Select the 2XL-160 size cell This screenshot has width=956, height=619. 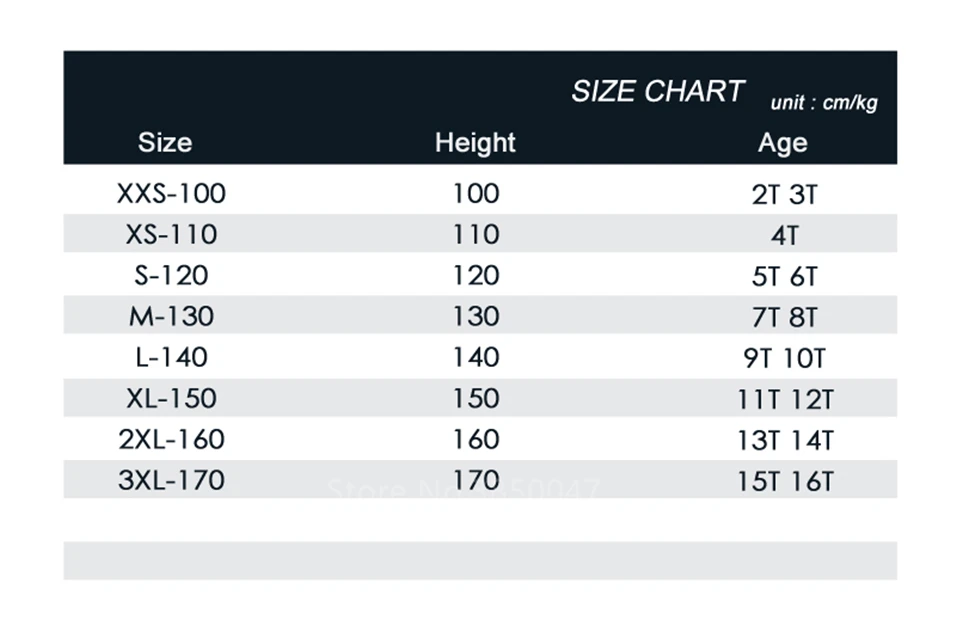[171, 440]
